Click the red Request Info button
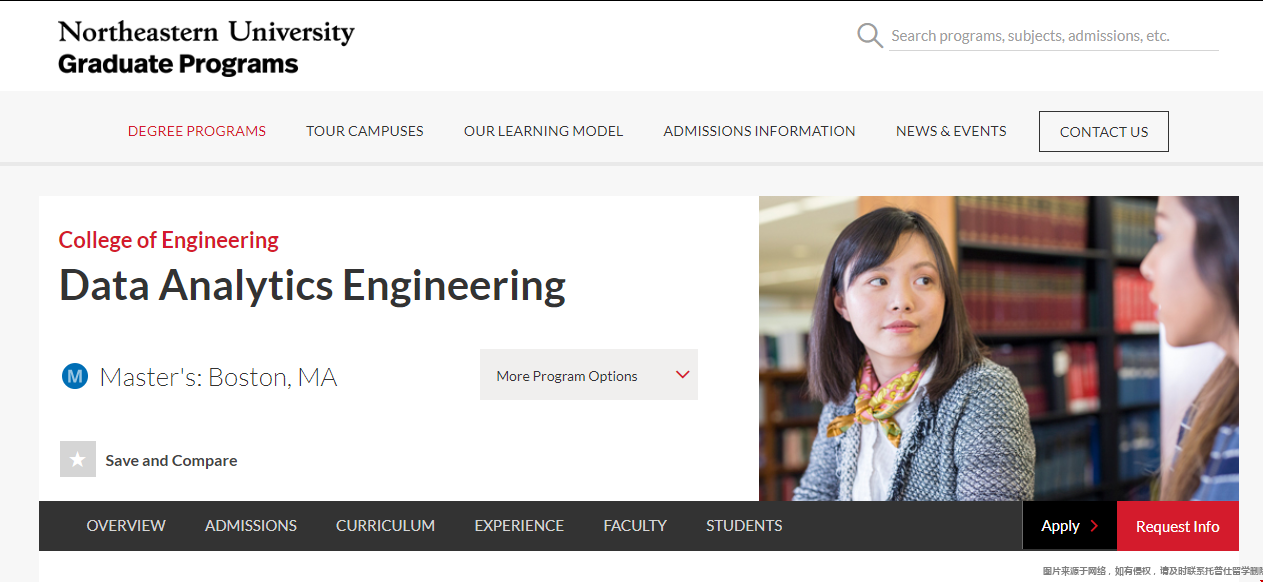The width and height of the screenshot is (1263, 582). (x=1178, y=526)
